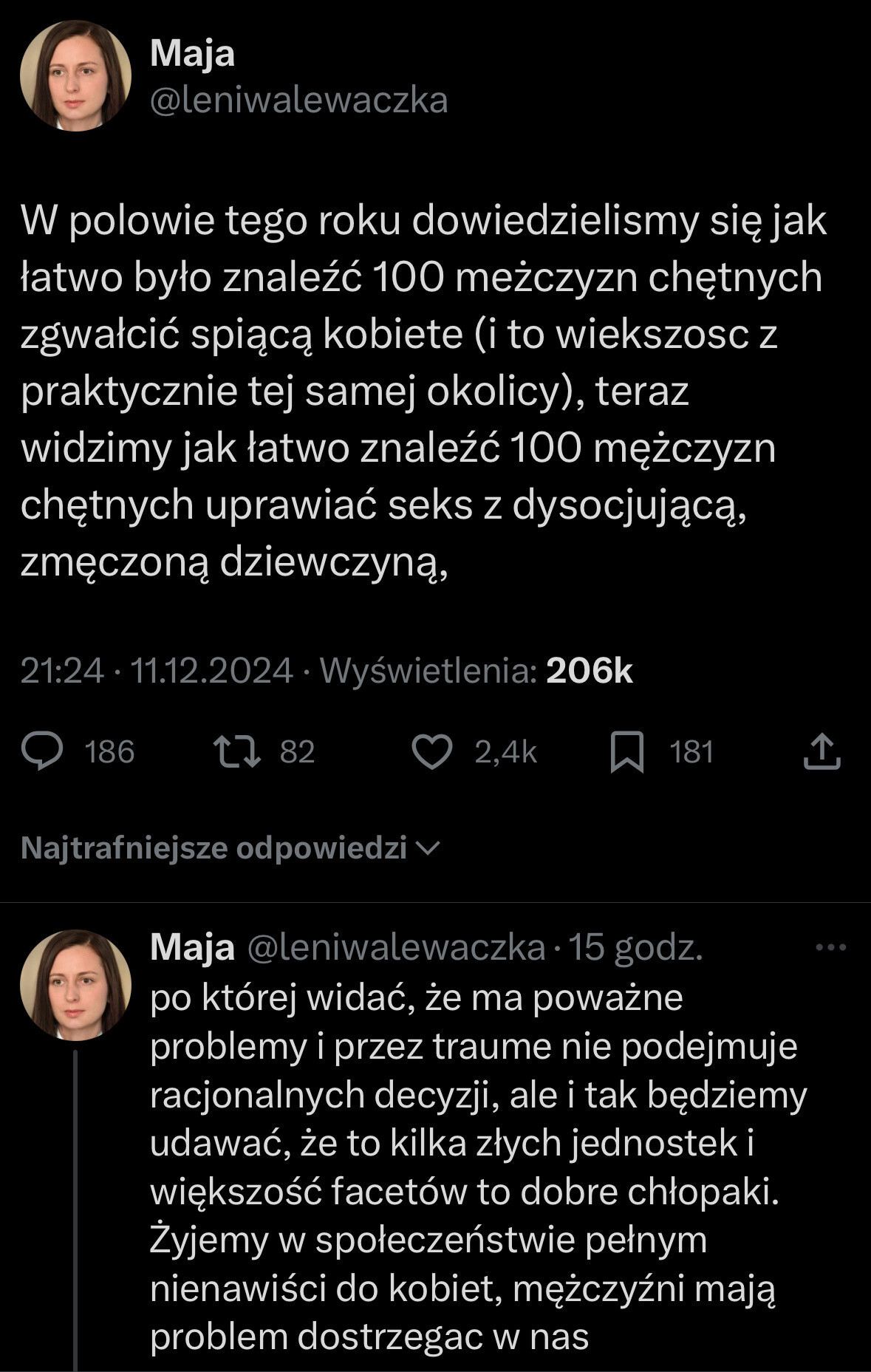The width and height of the screenshot is (871, 1372).
Task: Like the post with the heart icon
Action: pos(431,751)
